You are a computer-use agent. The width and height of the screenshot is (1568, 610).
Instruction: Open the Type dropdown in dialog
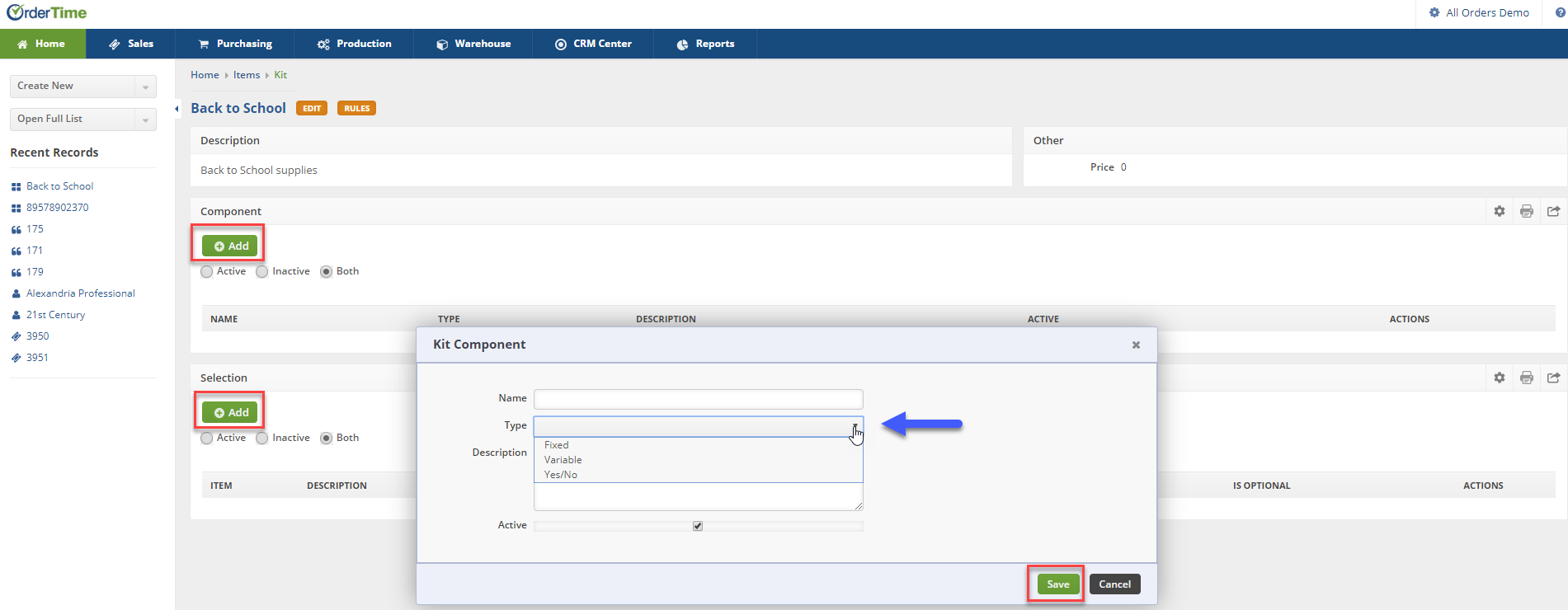pos(699,426)
